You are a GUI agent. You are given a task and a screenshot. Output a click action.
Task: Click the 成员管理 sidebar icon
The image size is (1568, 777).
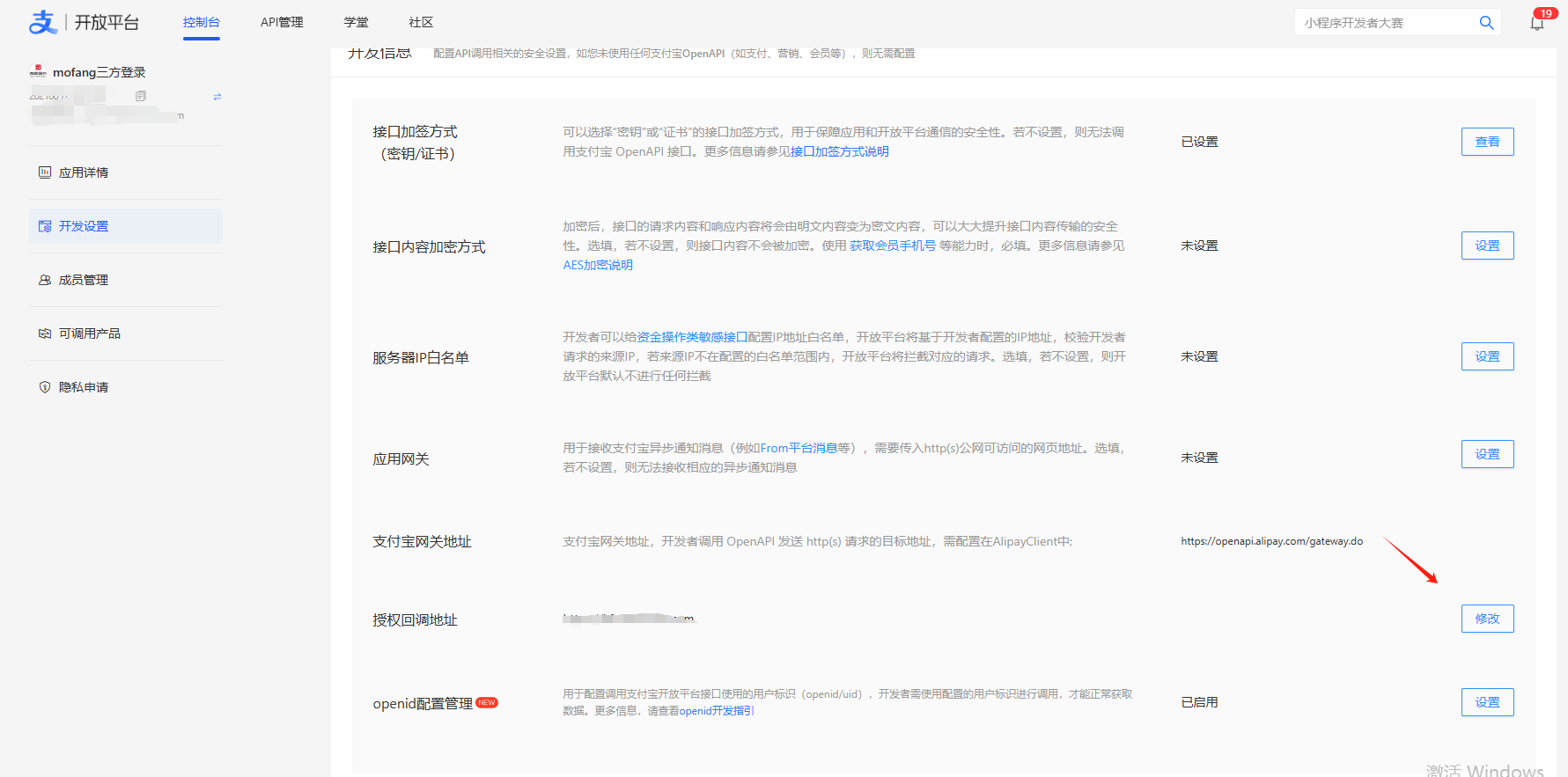point(45,280)
